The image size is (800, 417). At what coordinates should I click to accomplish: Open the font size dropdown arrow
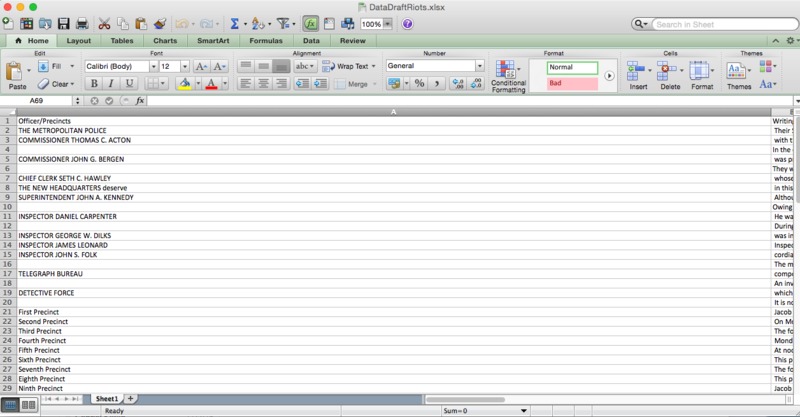(185, 66)
